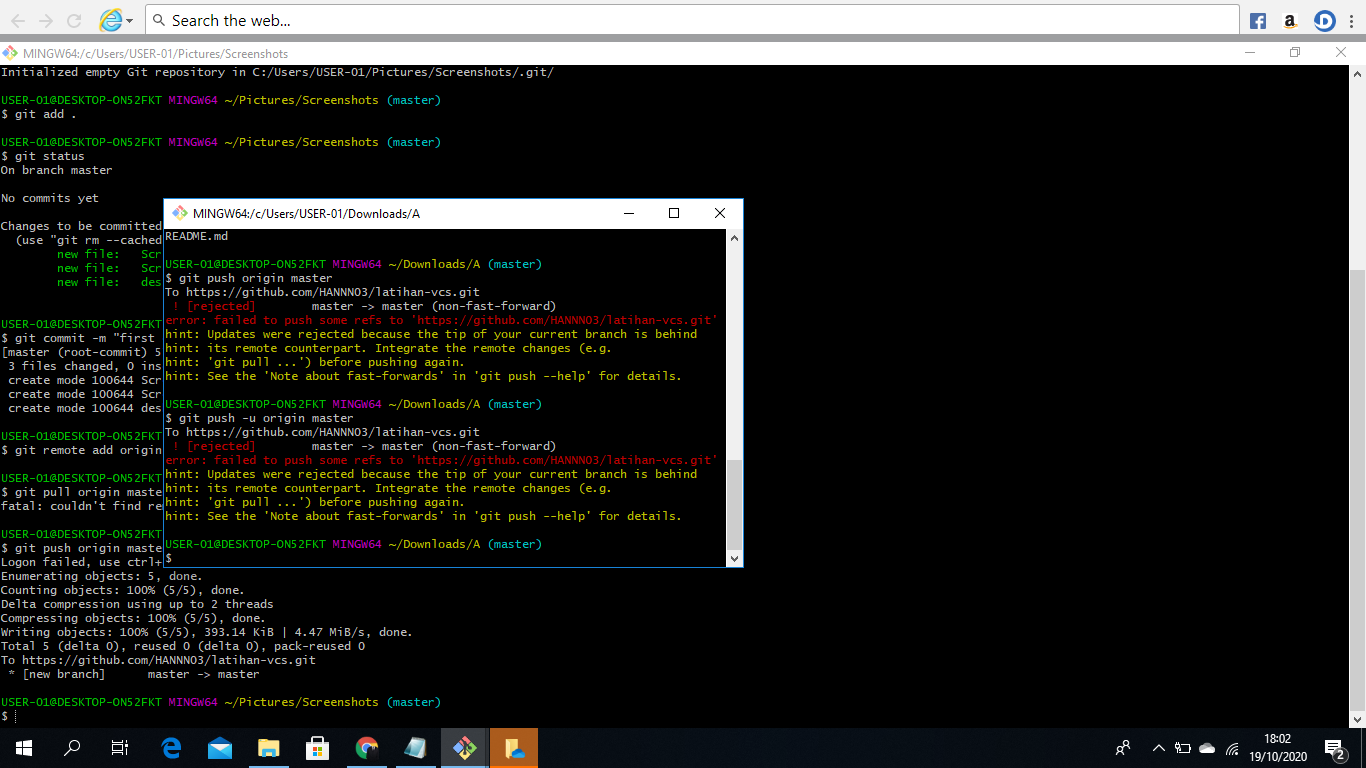Switch to Chrome on the taskbar

367,748
